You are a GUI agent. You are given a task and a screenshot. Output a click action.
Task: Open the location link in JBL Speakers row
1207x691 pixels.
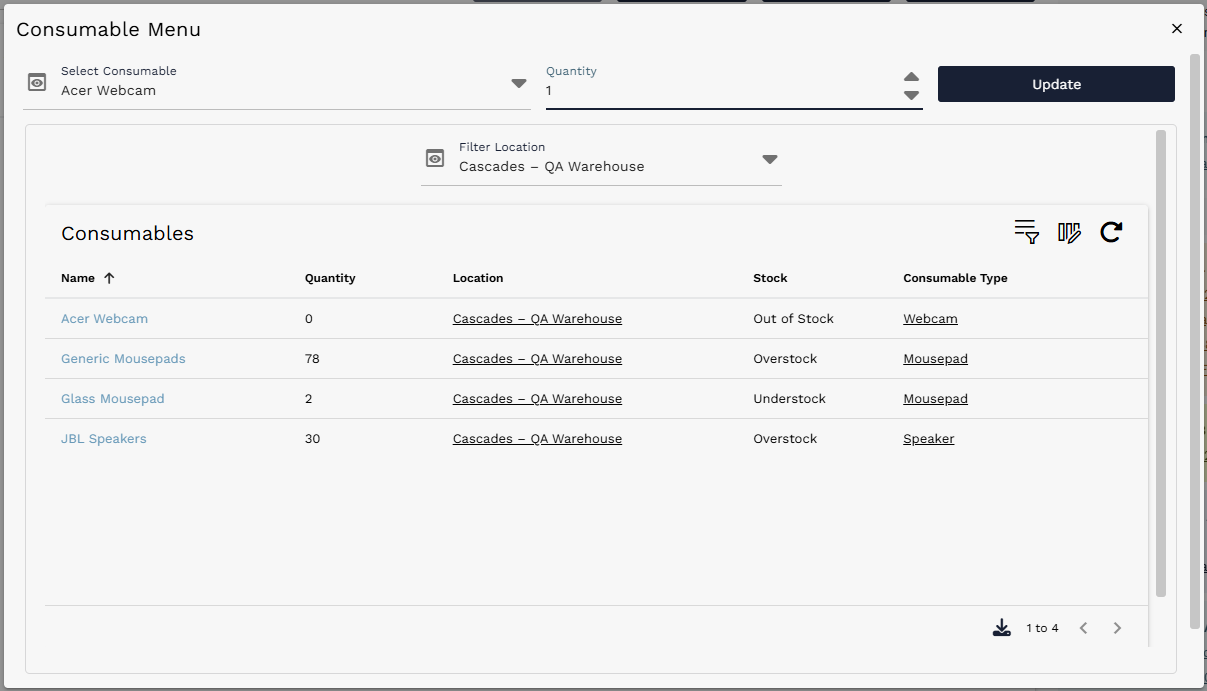tap(537, 439)
